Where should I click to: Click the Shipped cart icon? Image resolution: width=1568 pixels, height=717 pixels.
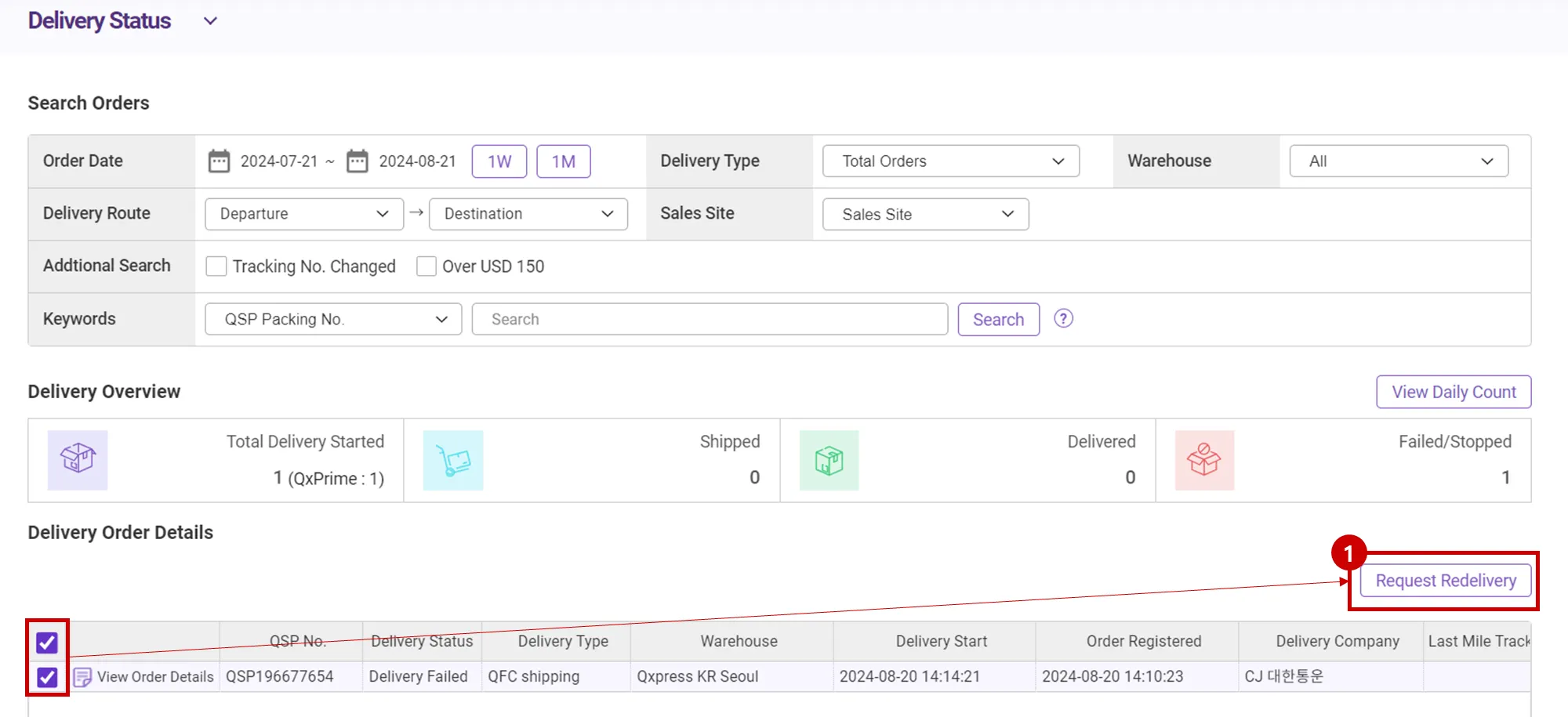point(453,460)
